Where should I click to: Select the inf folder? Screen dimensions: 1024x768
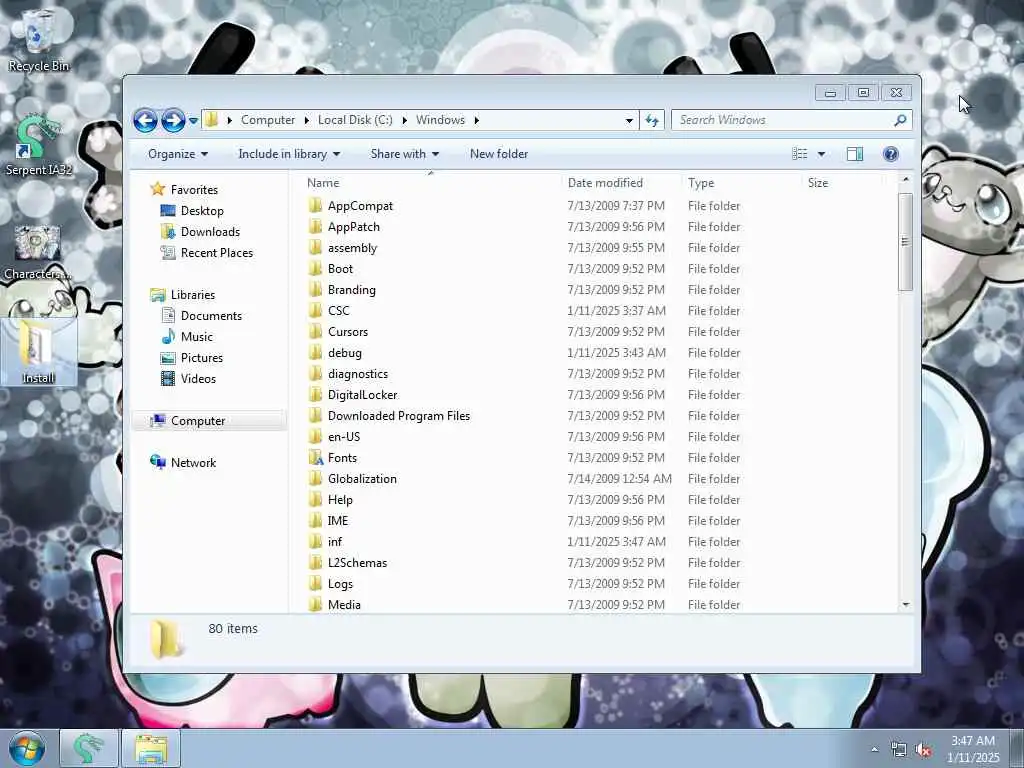[334, 541]
